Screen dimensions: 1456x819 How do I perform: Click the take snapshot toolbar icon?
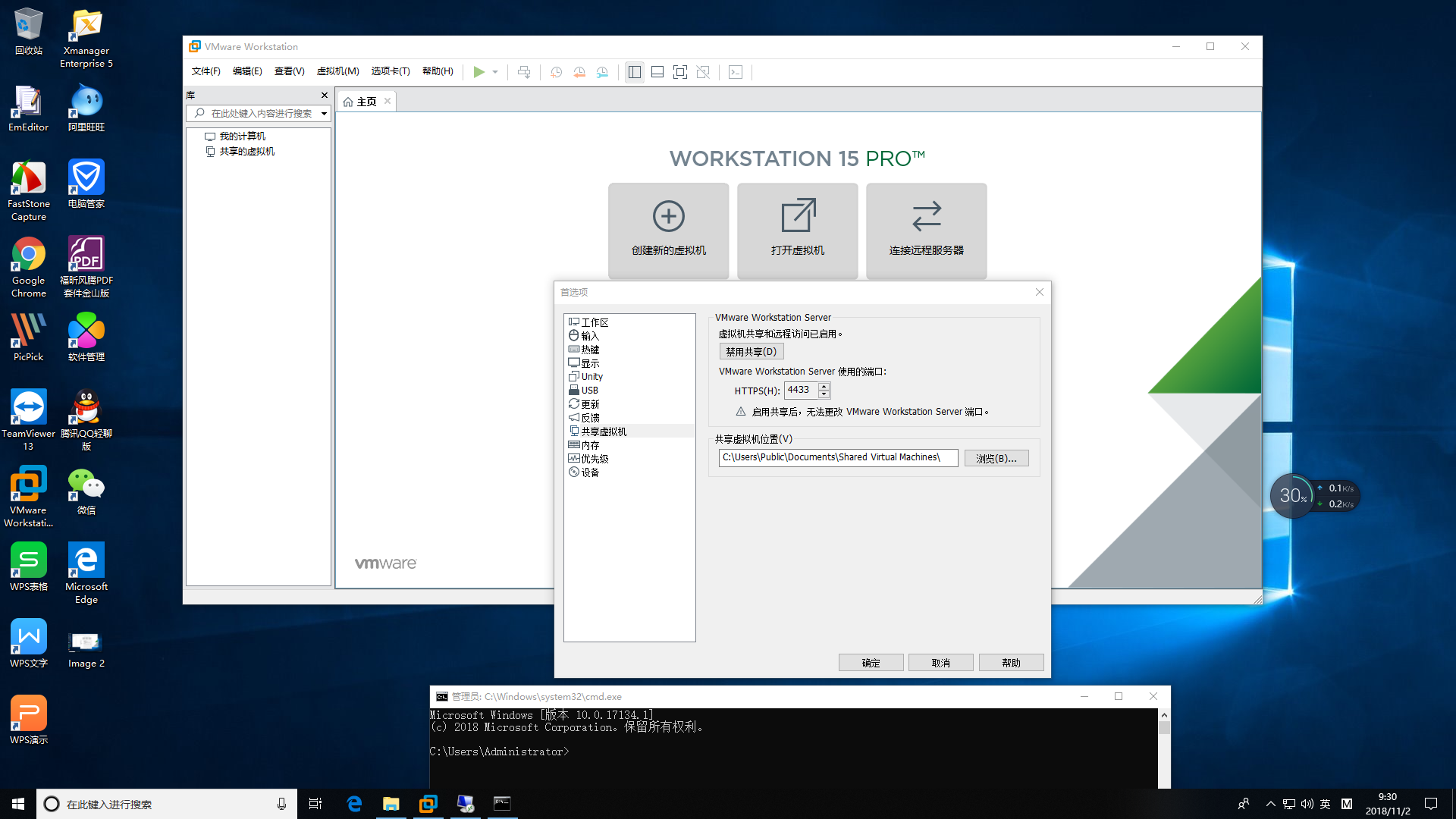coord(556,72)
